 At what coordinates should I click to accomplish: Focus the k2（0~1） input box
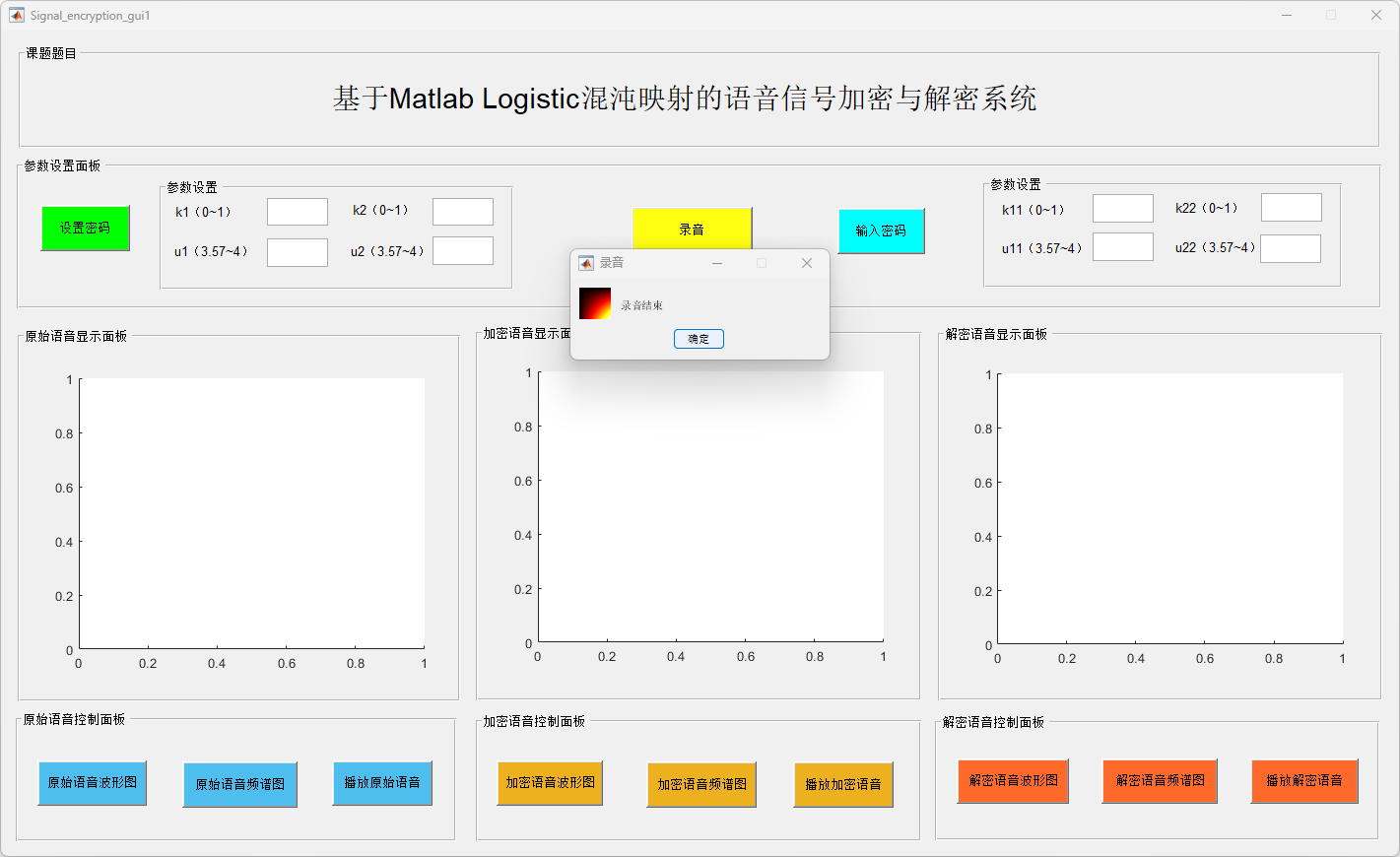pos(463,212)
